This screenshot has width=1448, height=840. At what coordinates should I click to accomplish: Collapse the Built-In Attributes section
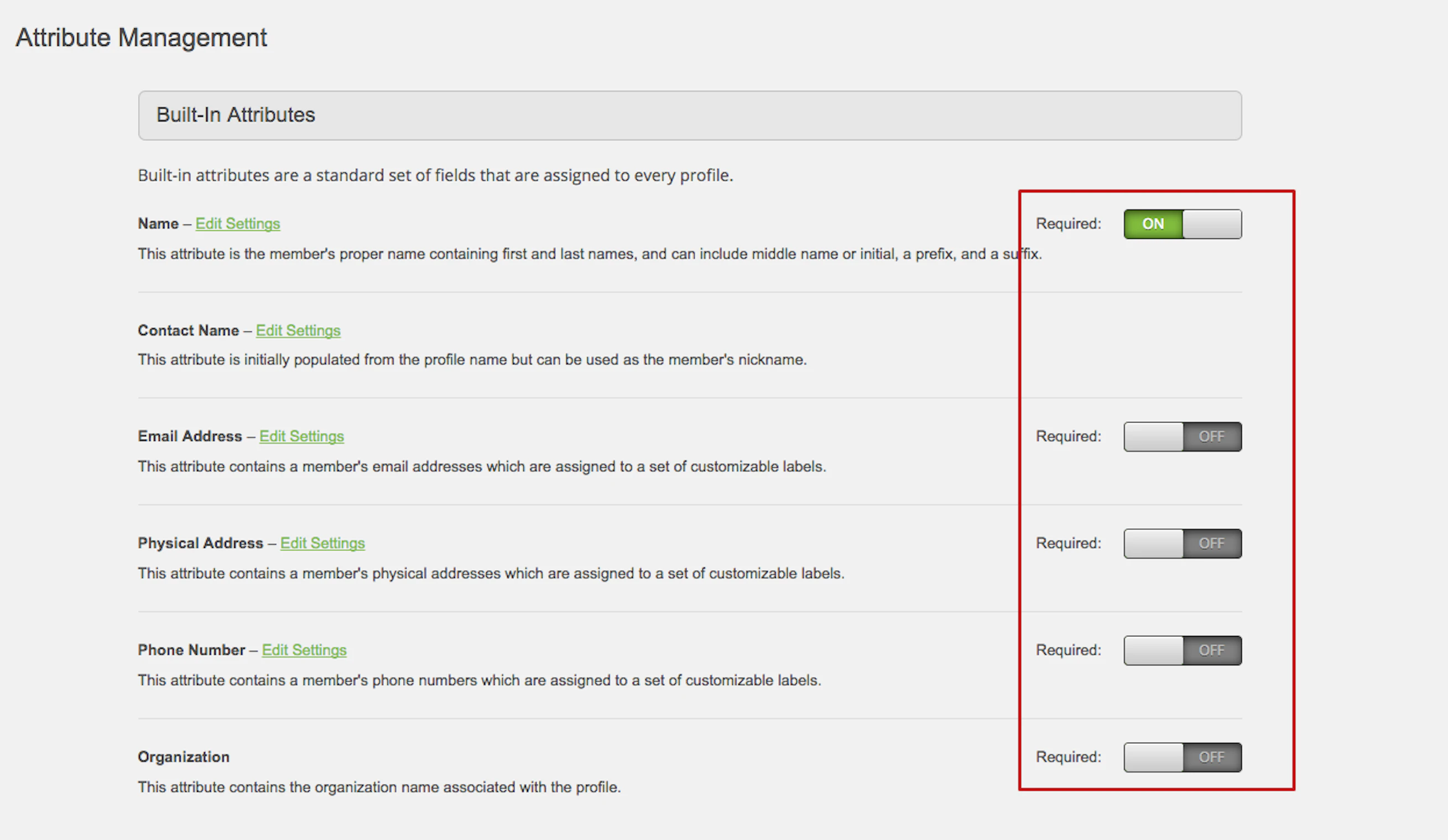(689, 115)
